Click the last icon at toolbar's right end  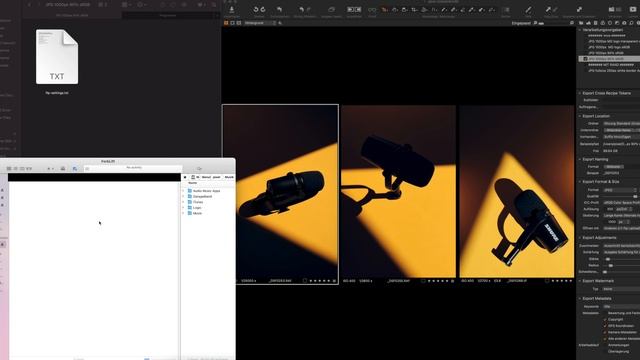tap(633, 9)
